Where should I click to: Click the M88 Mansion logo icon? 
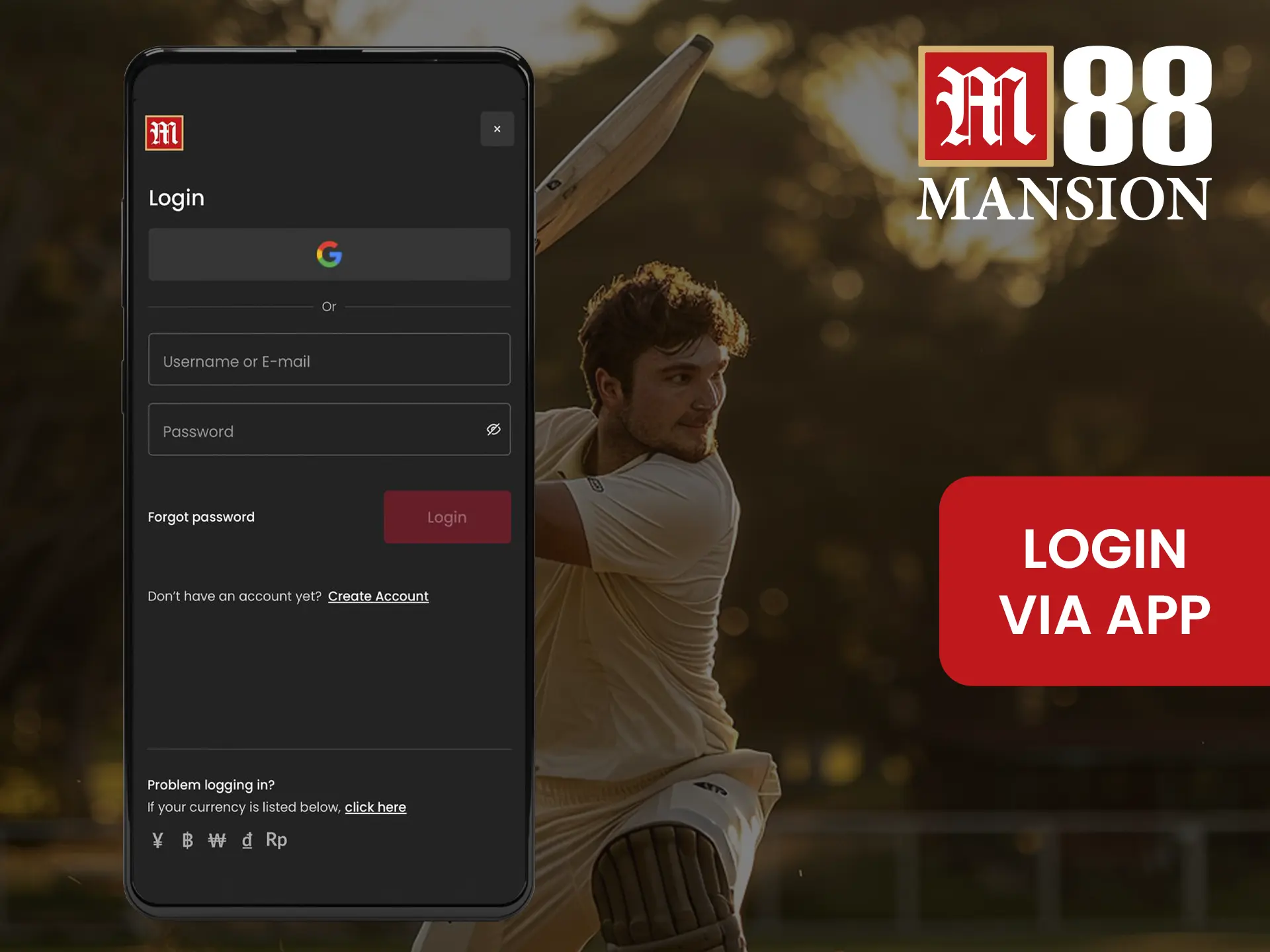click(163, 130)
